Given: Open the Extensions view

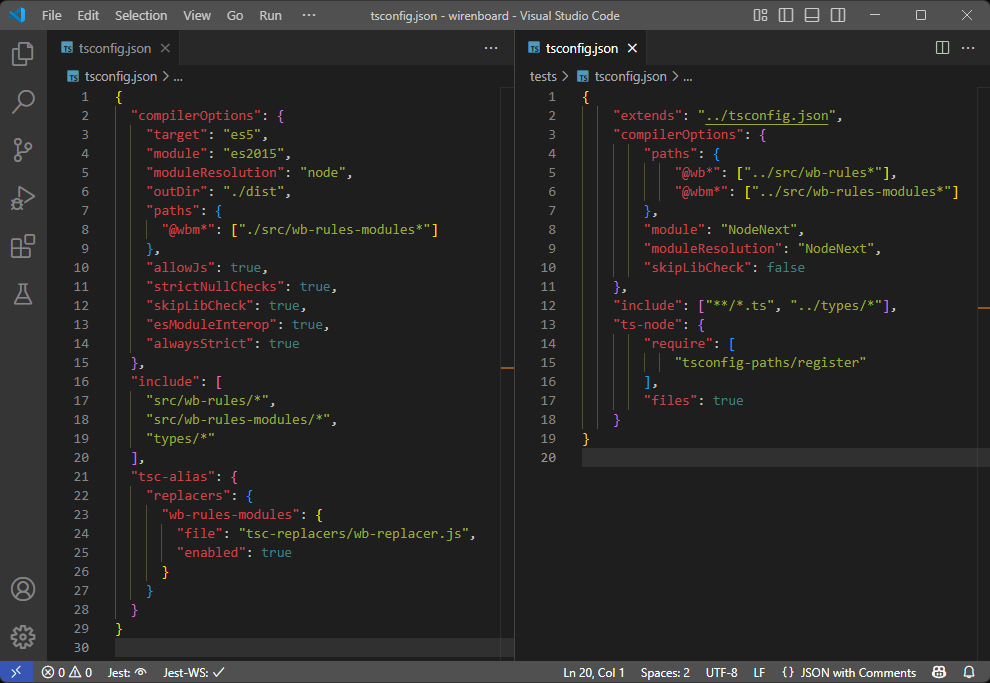Looking at the screenshot, I should coord(22,246).
